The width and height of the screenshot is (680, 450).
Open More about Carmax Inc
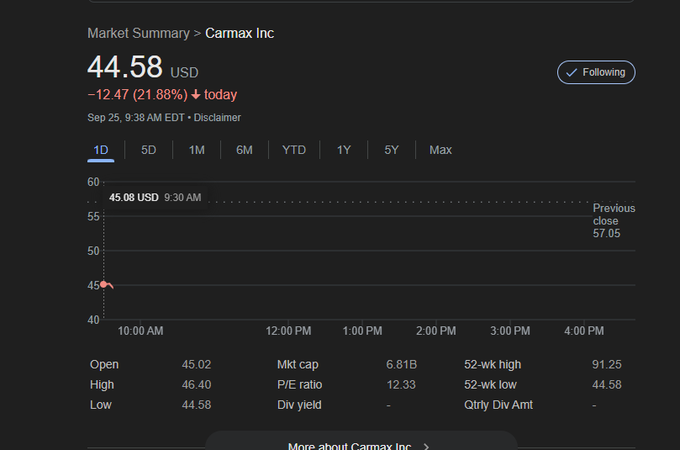pos(361,441)
